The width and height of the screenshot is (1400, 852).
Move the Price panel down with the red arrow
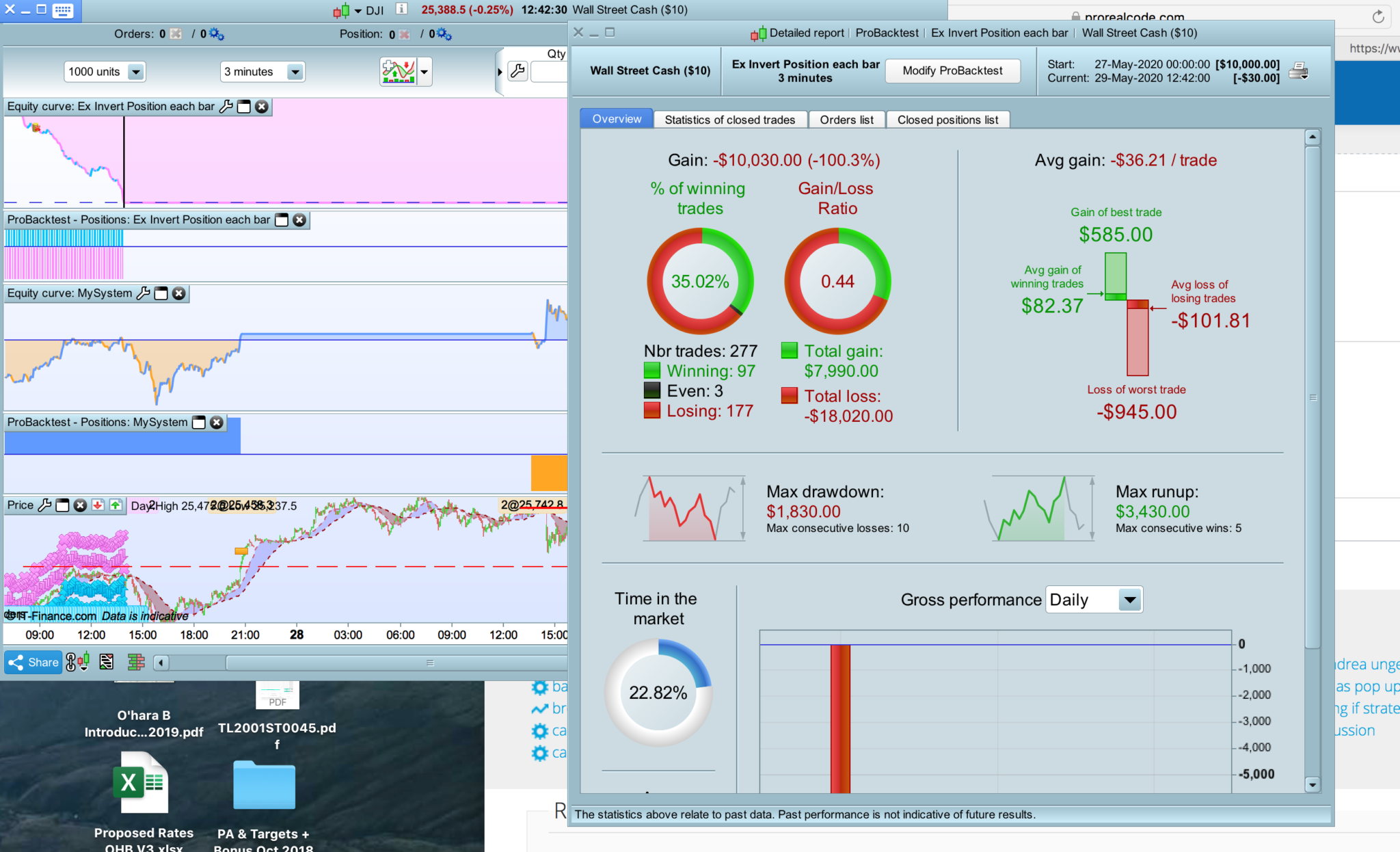(98, 505)
